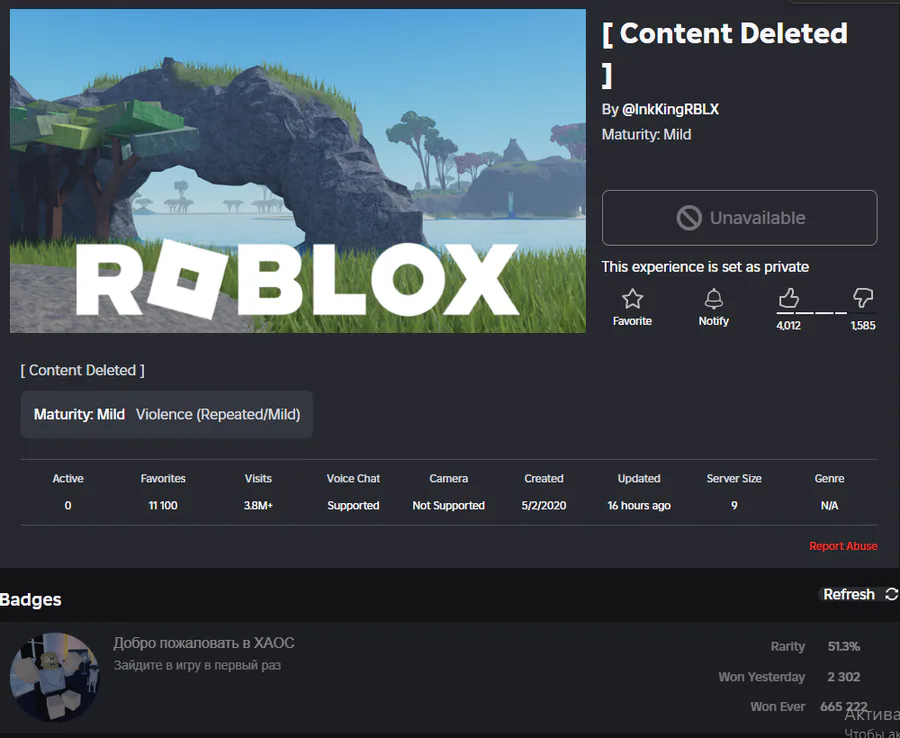Open the Добро пожаловать в ХАОС badge
The height and width of the screenshot is (738, 900).
point(204,643)
